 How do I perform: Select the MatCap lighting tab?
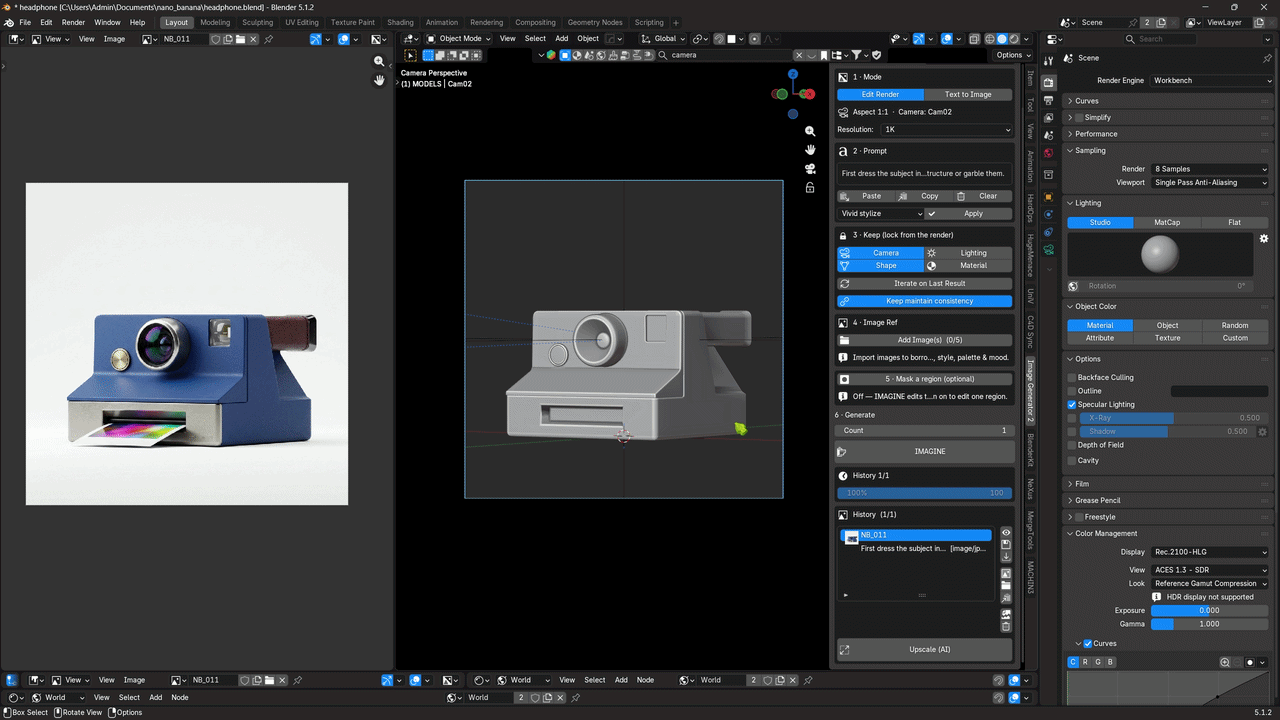click(x=1167, y=222)
